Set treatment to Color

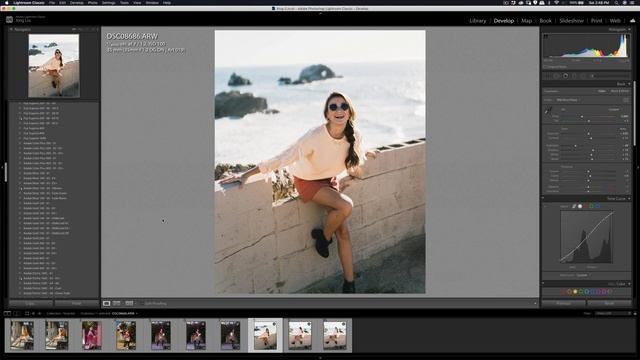pyautogui.click(x=602, y=91)
